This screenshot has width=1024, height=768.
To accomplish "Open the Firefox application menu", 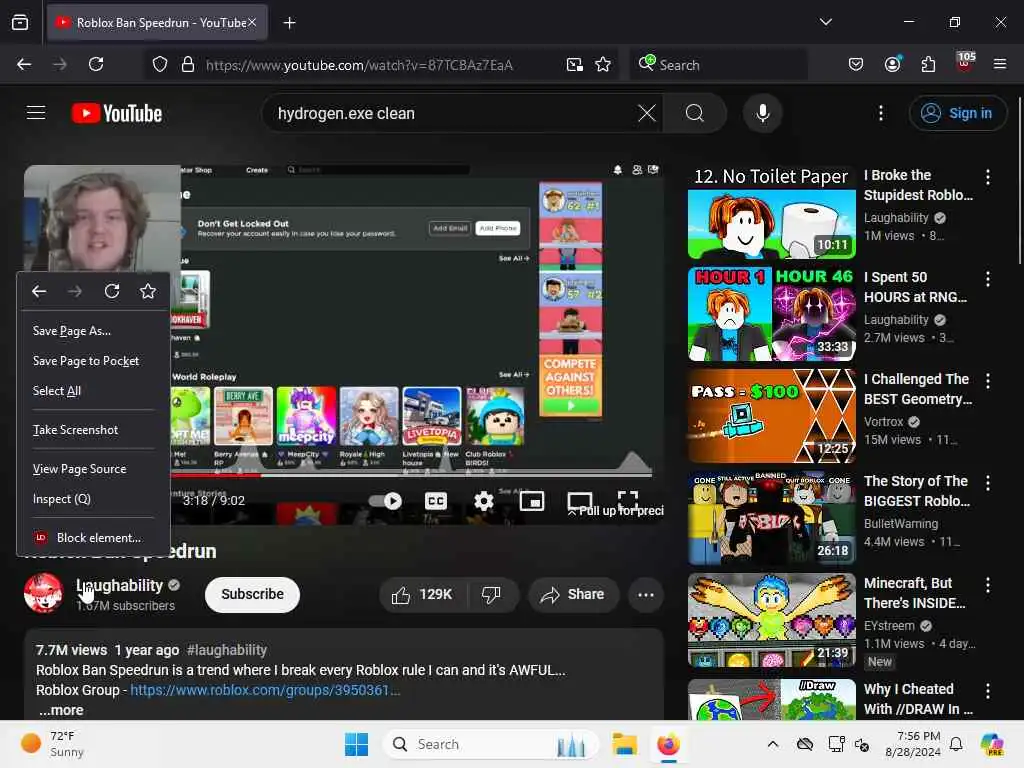I will click(1000, 64).
